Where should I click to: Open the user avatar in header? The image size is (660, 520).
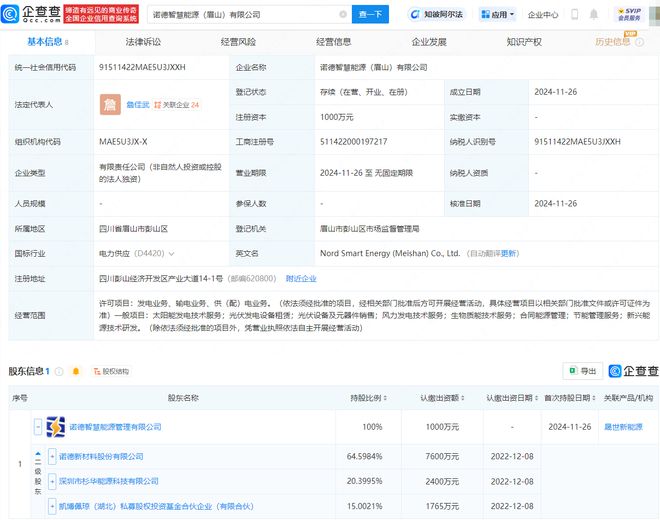coord(655,14)
